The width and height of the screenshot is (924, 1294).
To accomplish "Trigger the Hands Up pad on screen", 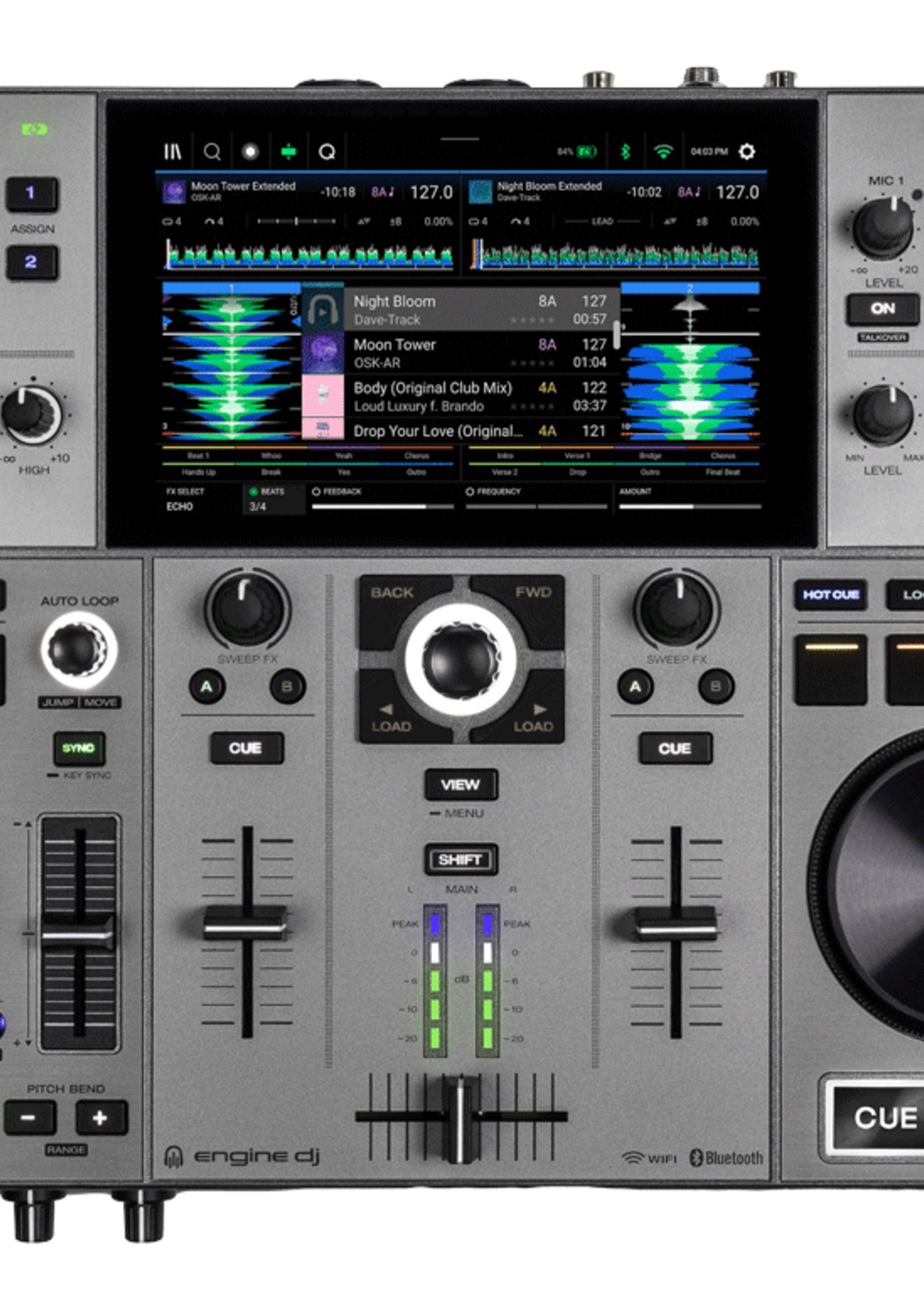I will pos(199,471).
